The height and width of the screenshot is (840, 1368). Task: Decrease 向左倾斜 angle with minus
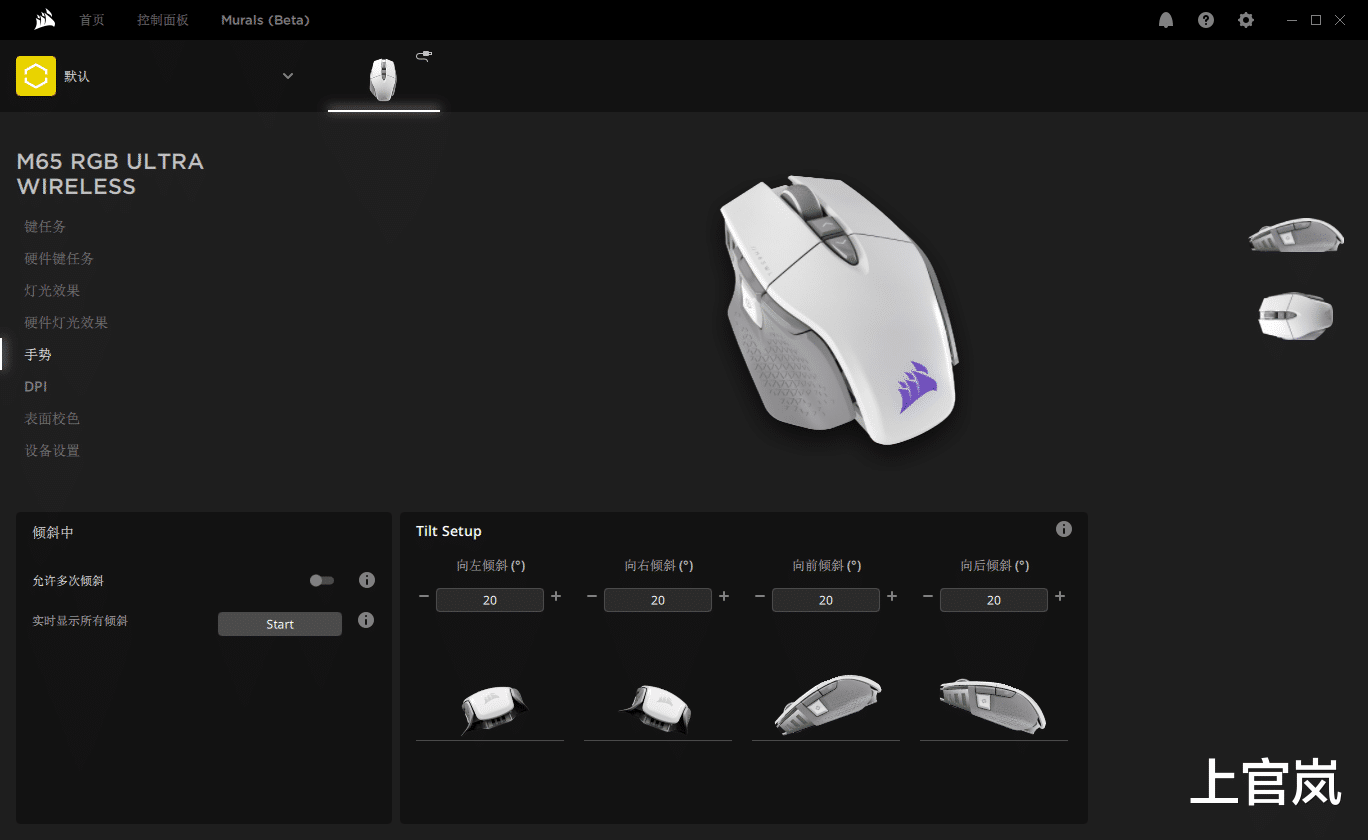[x=424, y=597]
